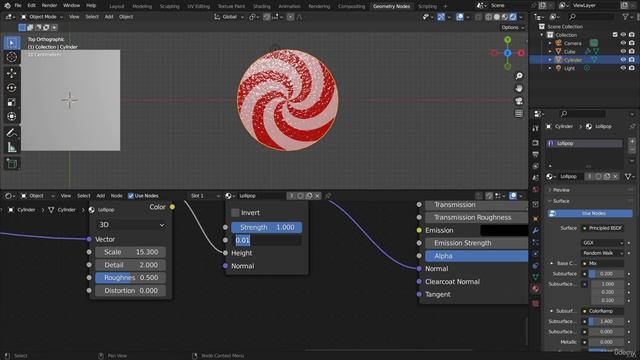
Task: Disable Light in renders camera icon
Action: click(631, 68)
